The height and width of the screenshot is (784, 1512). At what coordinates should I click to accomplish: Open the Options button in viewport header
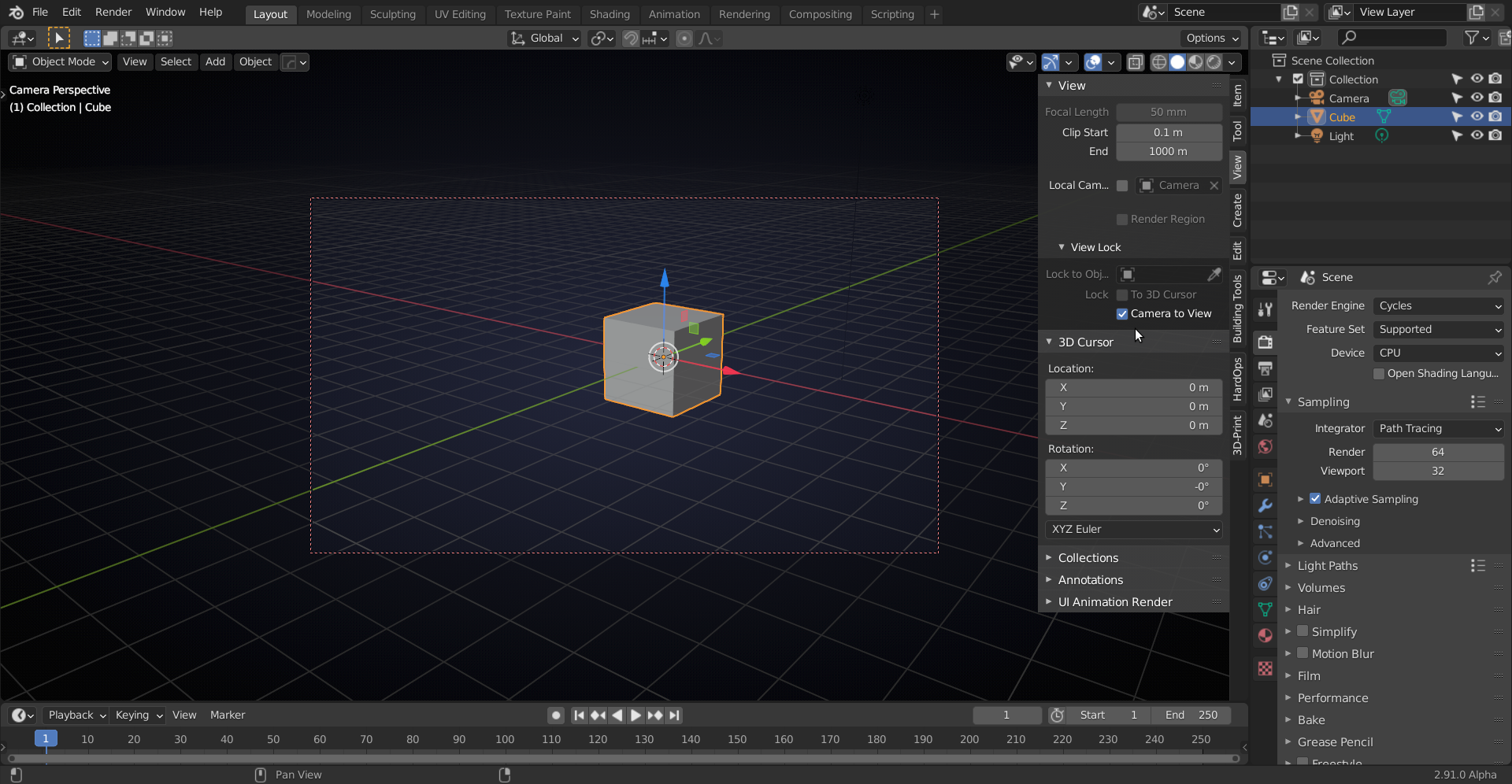tap(1211, 38)
